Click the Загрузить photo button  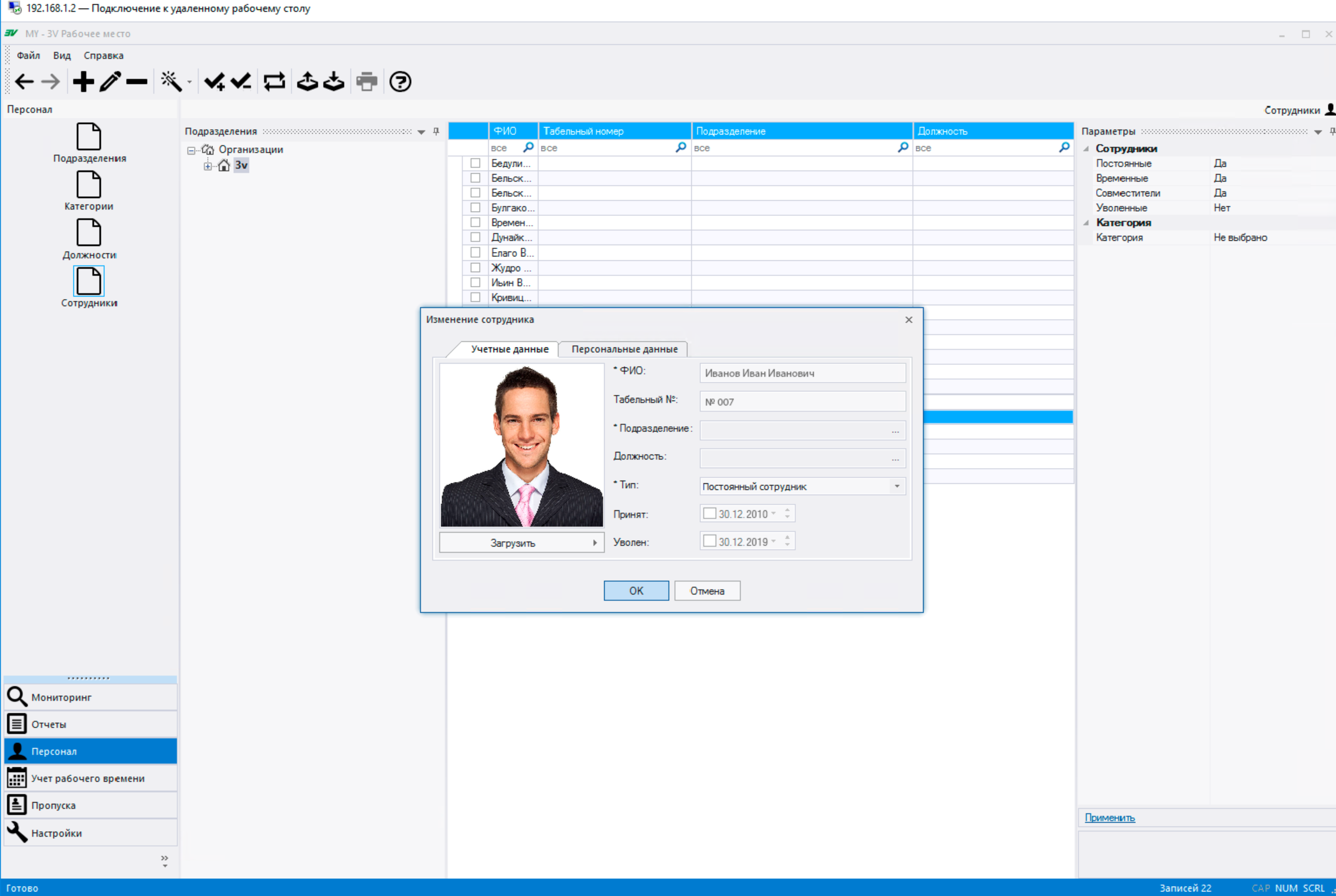(x=521, y=543)
